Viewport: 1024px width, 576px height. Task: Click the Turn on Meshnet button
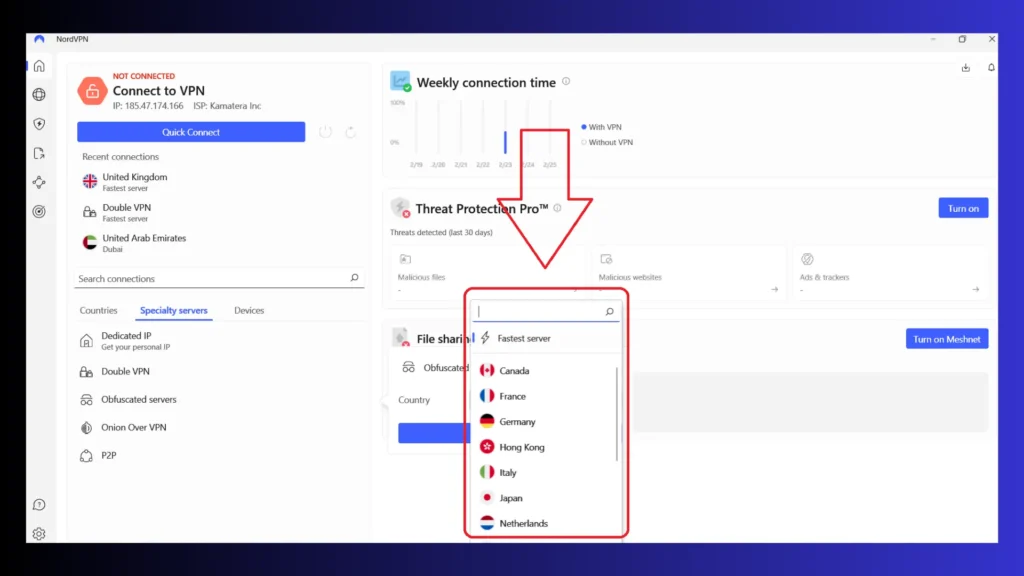point(947,339)
